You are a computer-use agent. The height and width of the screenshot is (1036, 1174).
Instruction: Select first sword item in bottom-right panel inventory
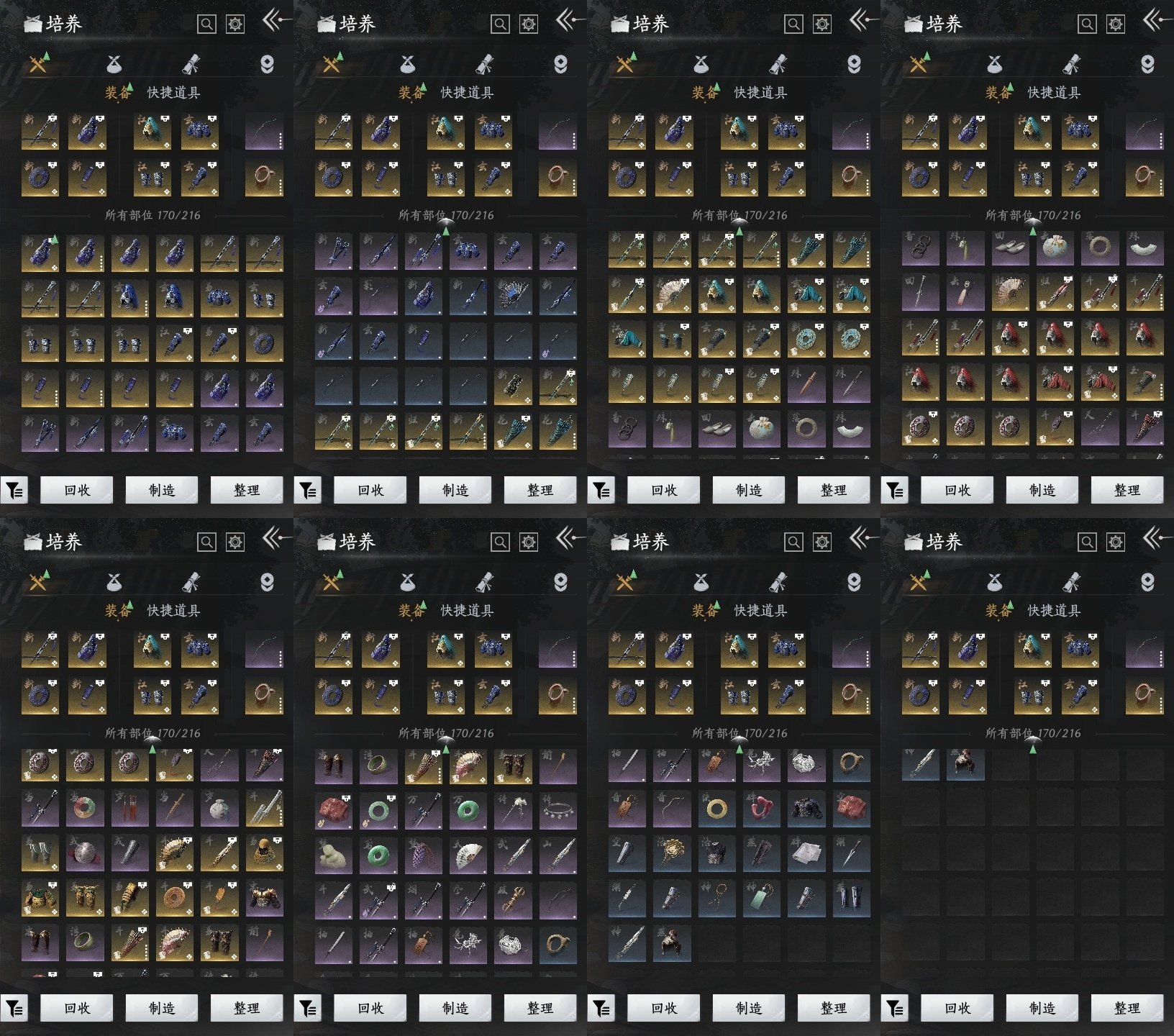point(920,763)
